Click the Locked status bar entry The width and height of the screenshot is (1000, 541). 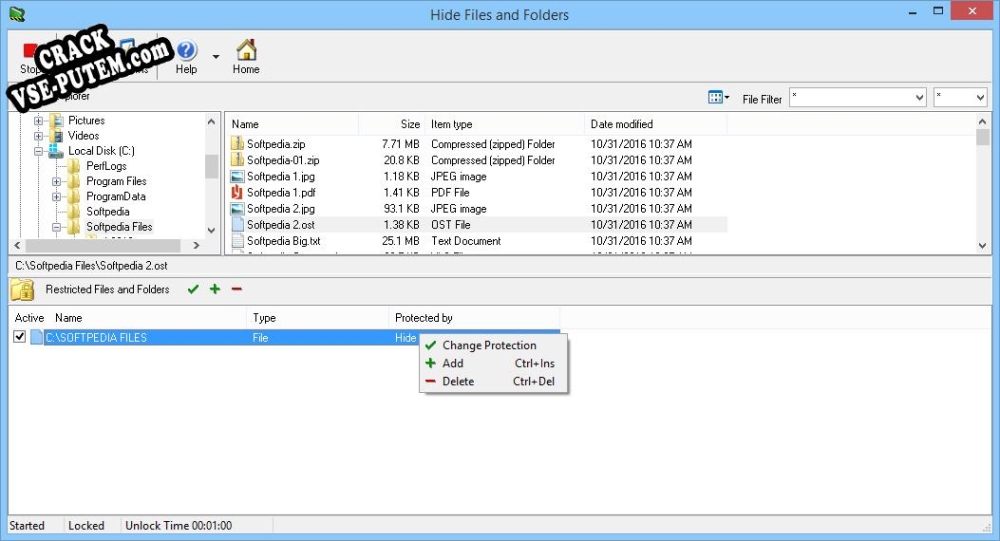[86, 526]
